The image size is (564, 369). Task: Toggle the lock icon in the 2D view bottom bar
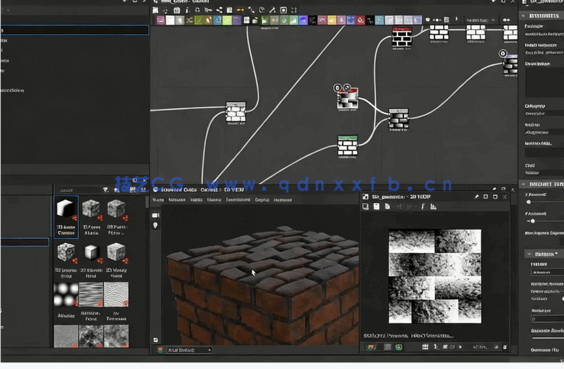tap(505, 347)
